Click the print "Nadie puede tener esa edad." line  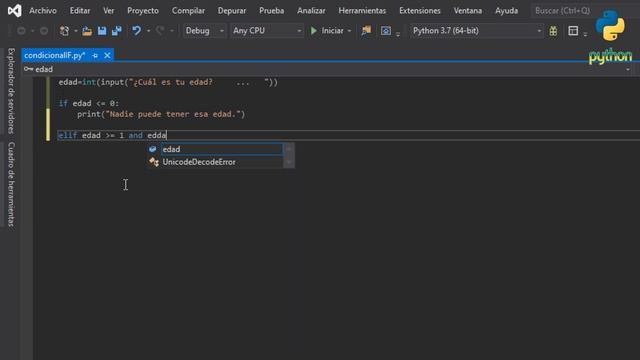point(161,114)
